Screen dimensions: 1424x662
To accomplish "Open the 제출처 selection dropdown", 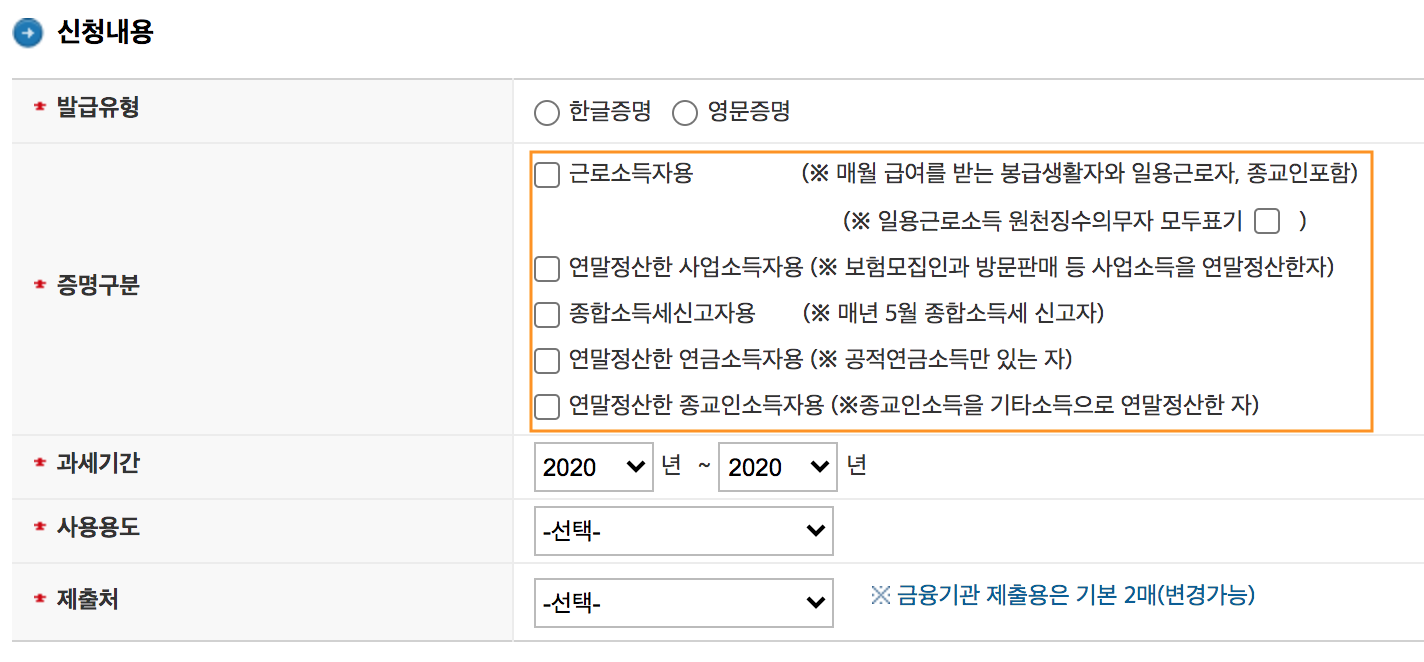I will click(x=683, y=602).
